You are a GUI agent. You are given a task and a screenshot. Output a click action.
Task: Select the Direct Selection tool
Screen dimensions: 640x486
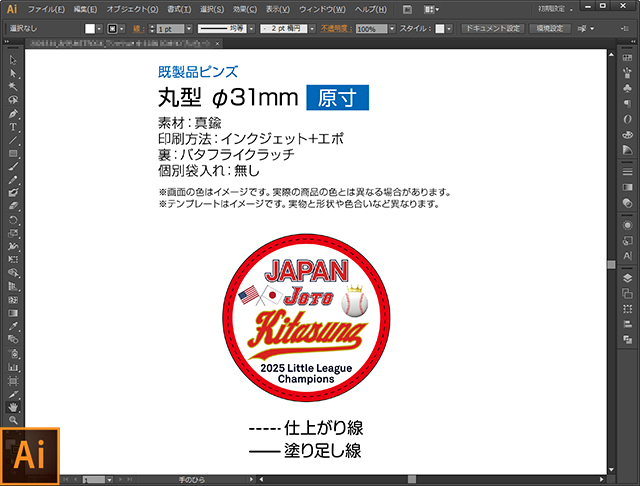[x=13, y=73]
